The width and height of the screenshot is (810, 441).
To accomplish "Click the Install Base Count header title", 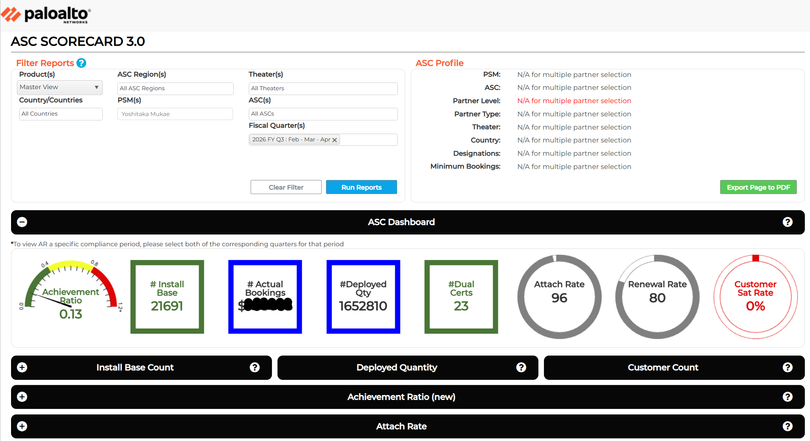I will click(135, 368).
